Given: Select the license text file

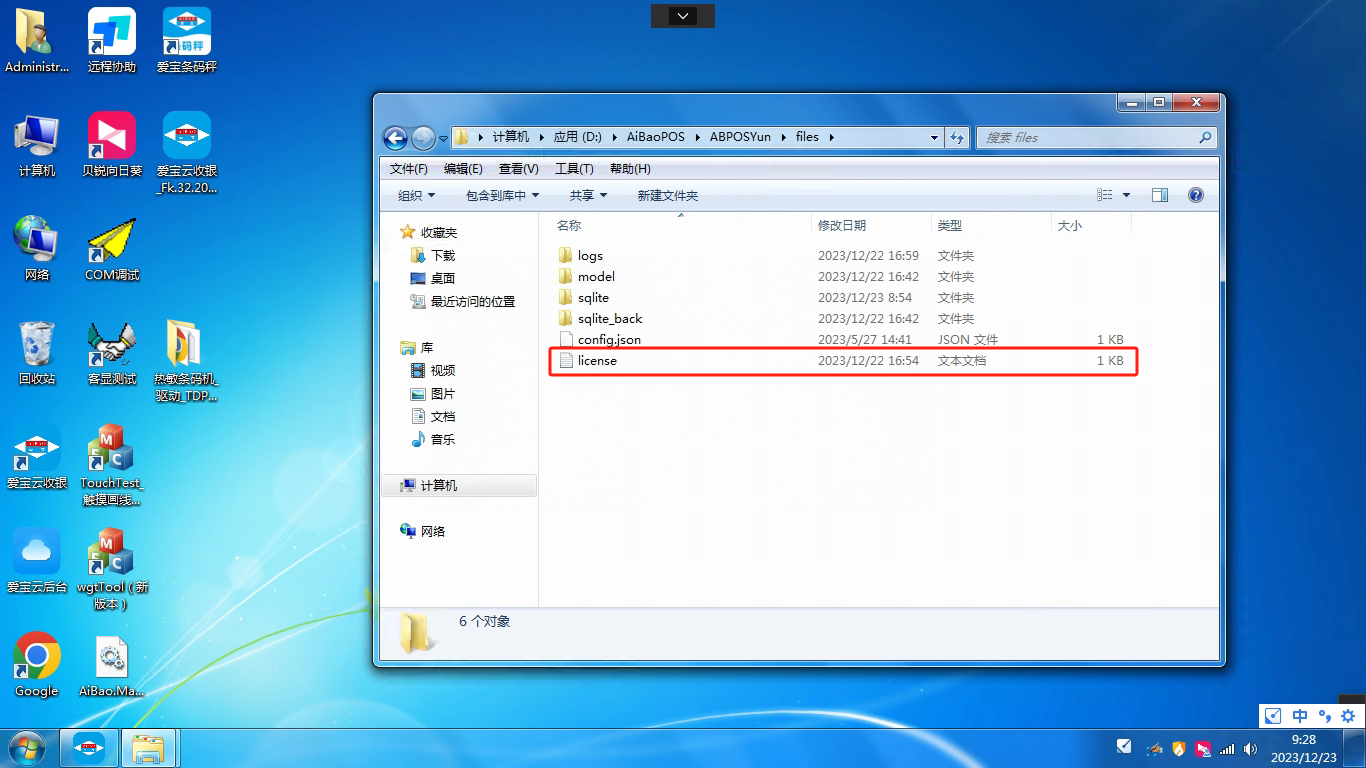Looking at the screenshot, I should click(x=588, y=361).
